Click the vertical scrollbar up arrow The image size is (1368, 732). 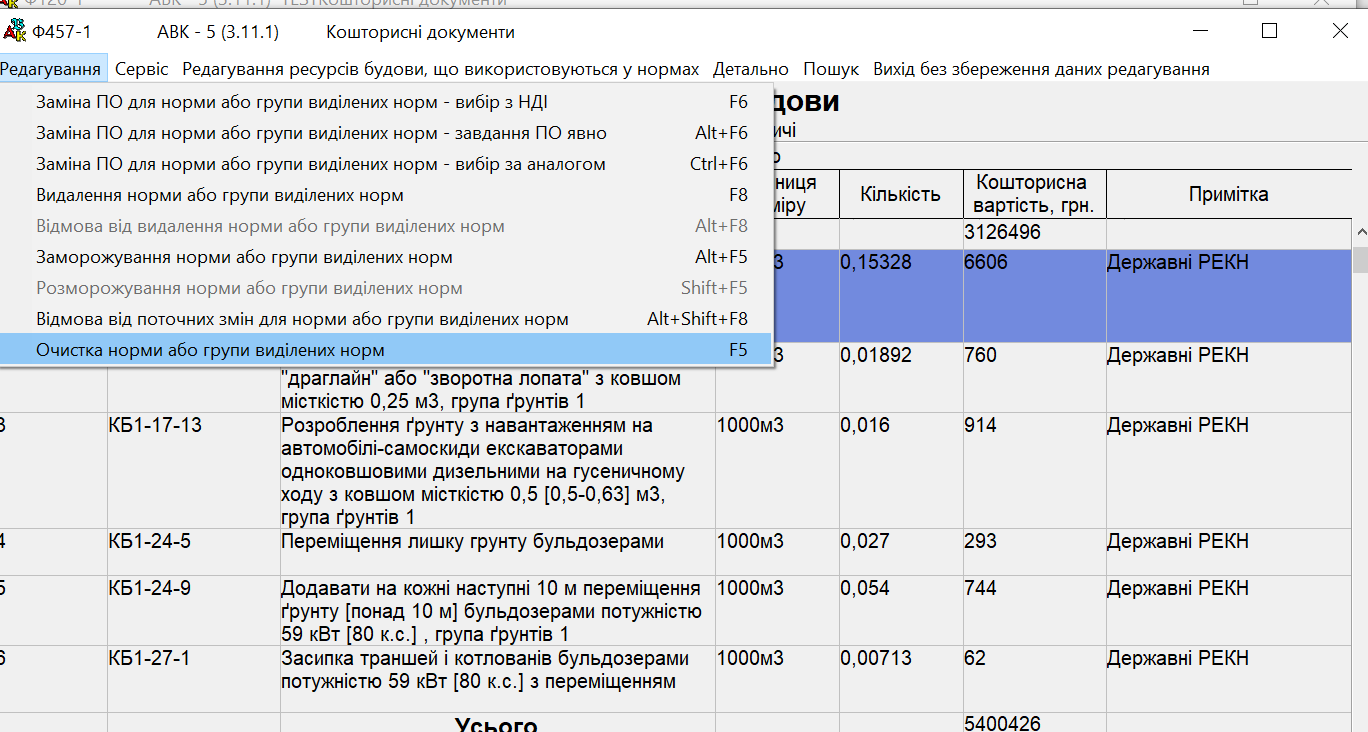[x=1360, y=233]
